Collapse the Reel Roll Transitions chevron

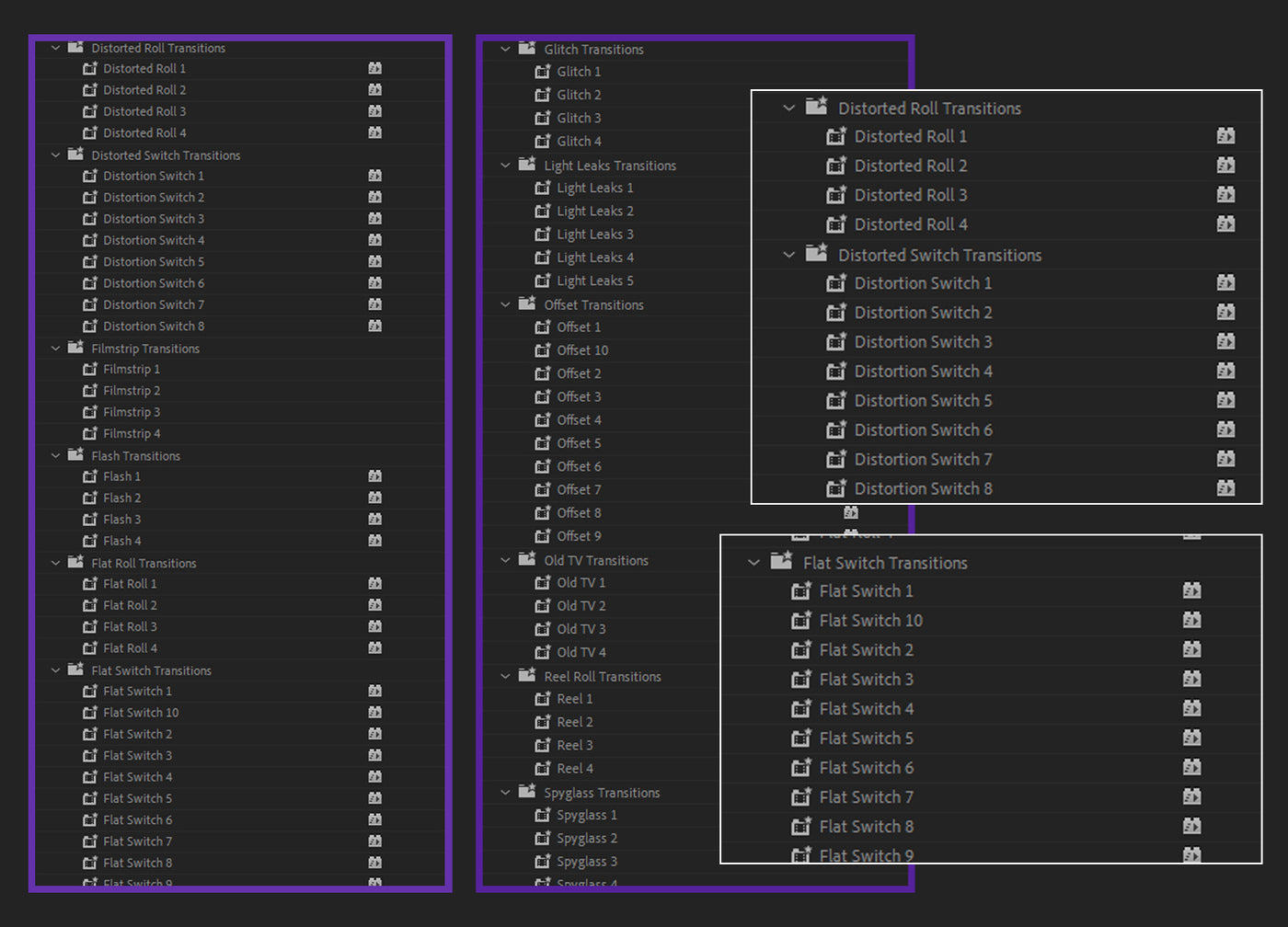click(x=505, y=676)
